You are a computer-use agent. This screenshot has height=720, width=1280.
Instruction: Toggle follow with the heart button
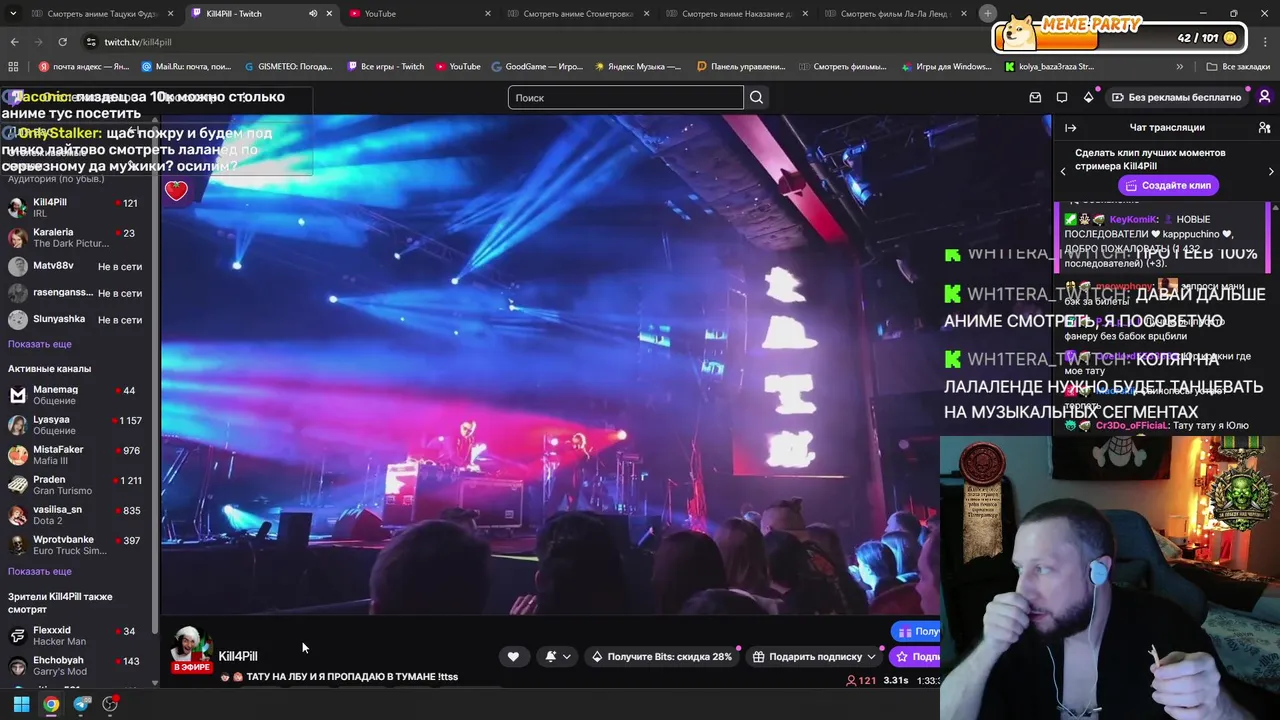tap(513, 656)
